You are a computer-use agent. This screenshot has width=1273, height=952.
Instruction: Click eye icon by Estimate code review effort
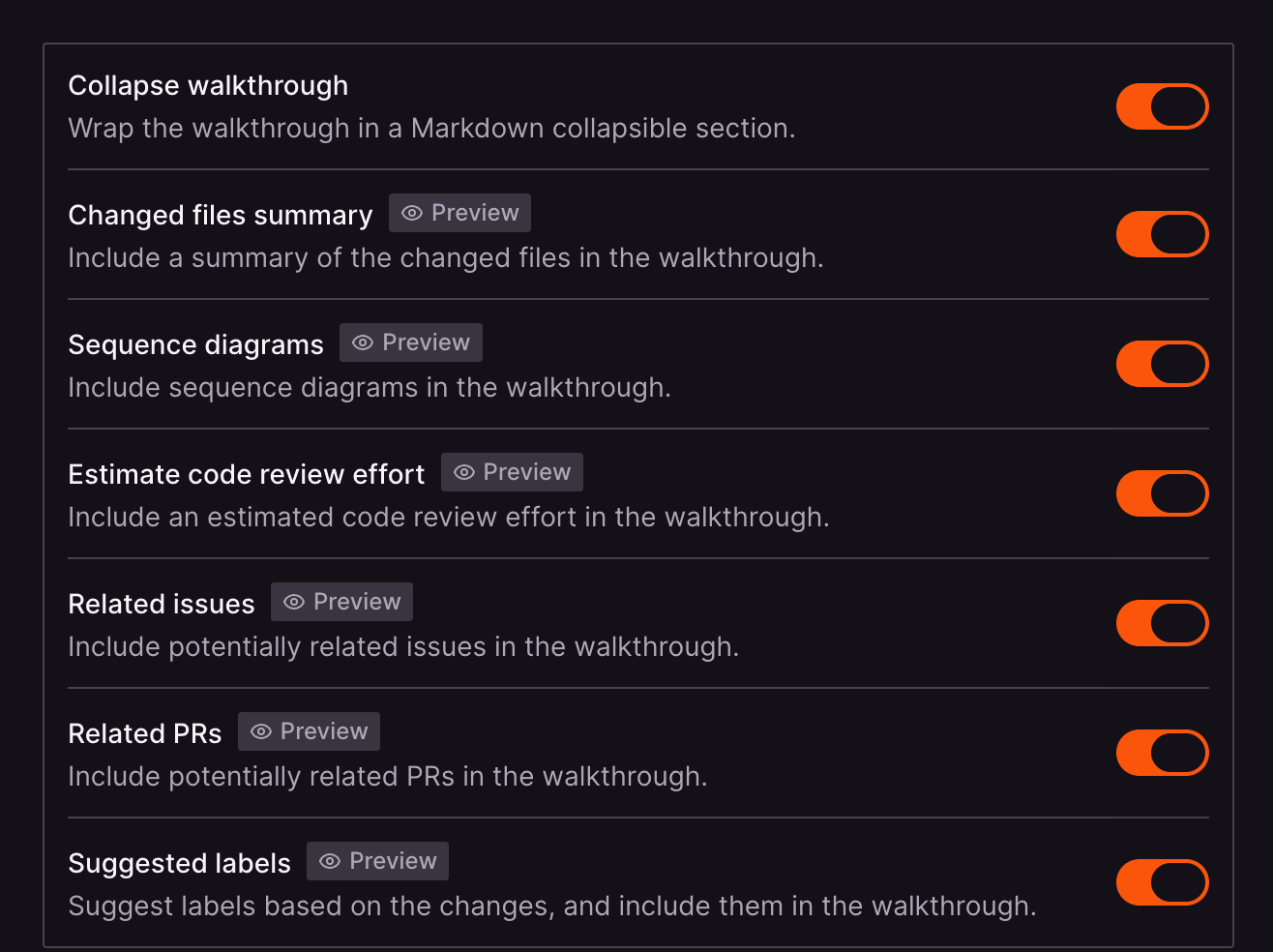pyautogui.click(x=464, y=472)
